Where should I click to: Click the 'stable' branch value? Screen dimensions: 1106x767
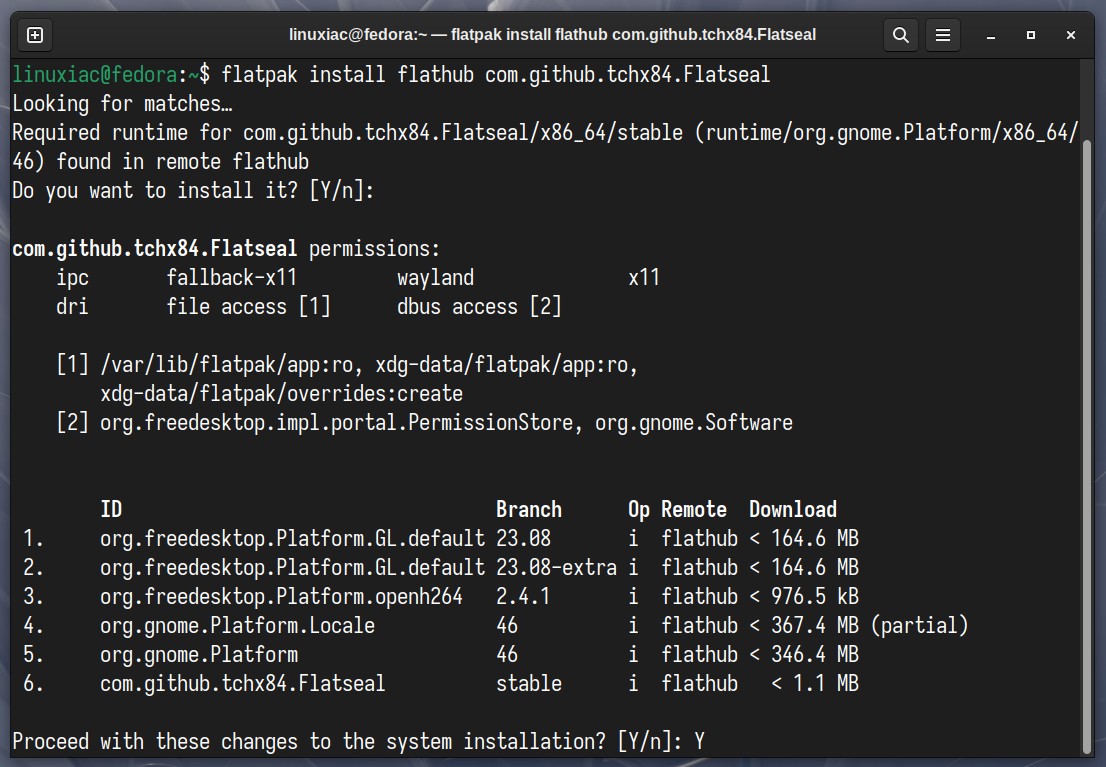pyautogui.click(x=528, y=683)
